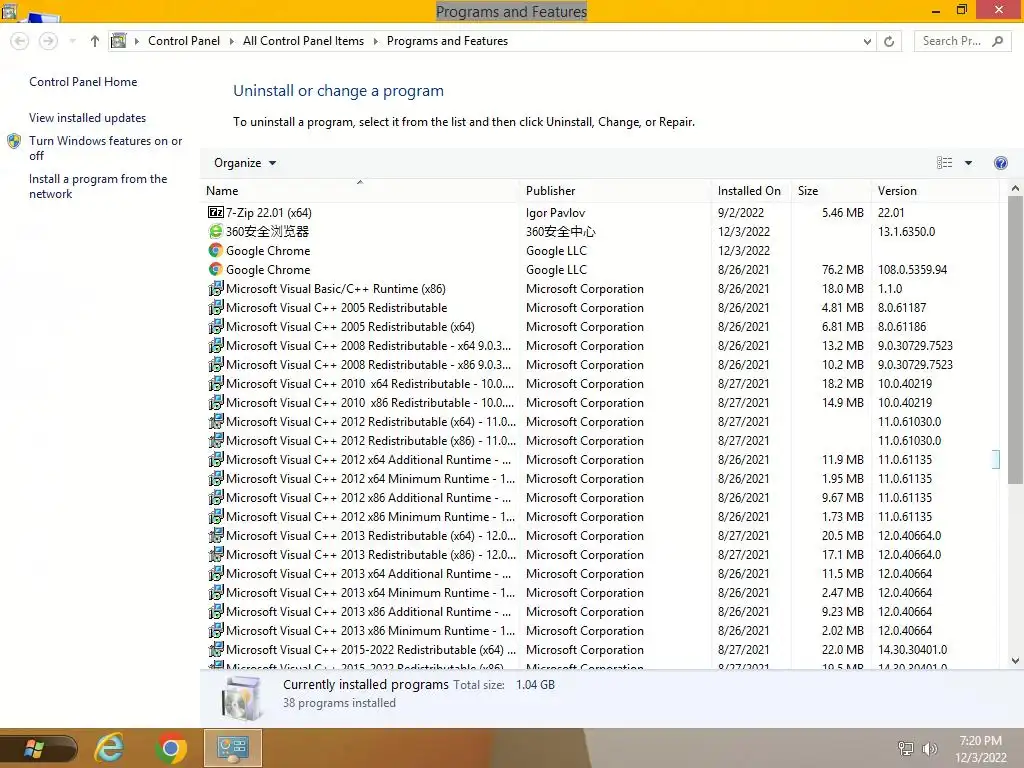
Task: Open the network tray icon
Action: [905, 748]
